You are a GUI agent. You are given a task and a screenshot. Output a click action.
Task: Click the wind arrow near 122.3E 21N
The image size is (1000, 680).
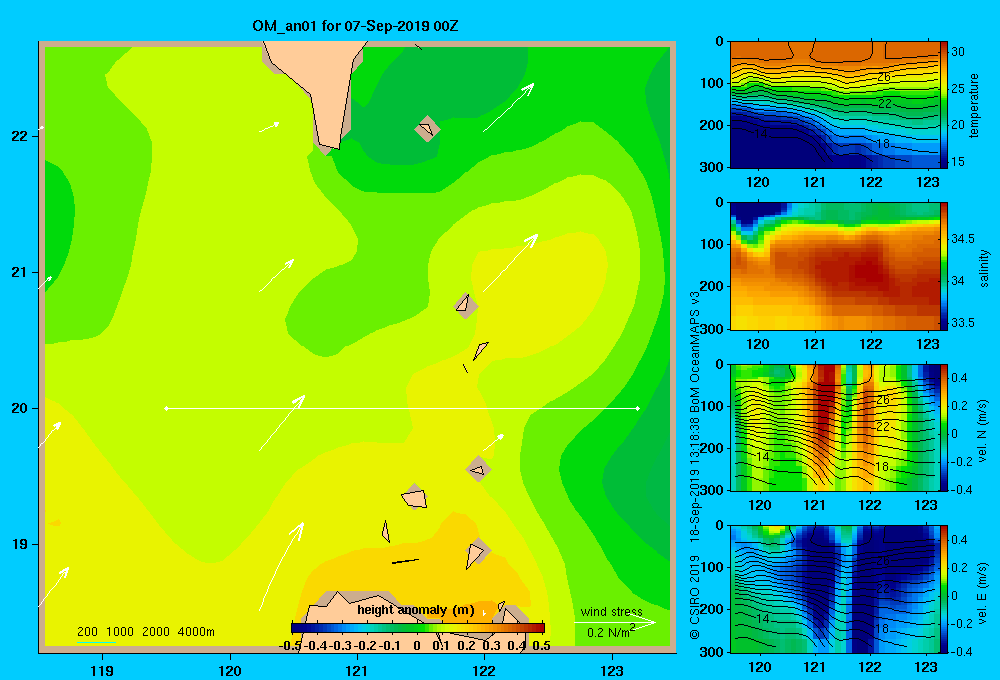pyautogui.click(x=510, y=263)
